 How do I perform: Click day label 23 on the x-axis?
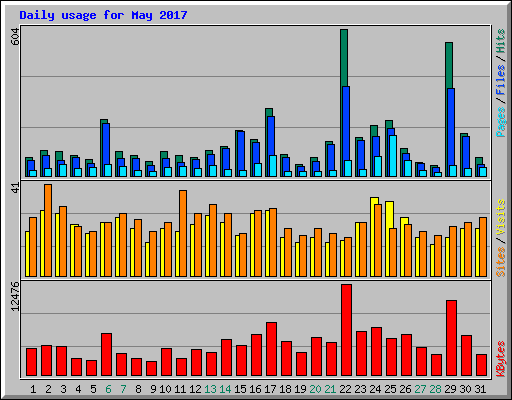coord(360,389)
